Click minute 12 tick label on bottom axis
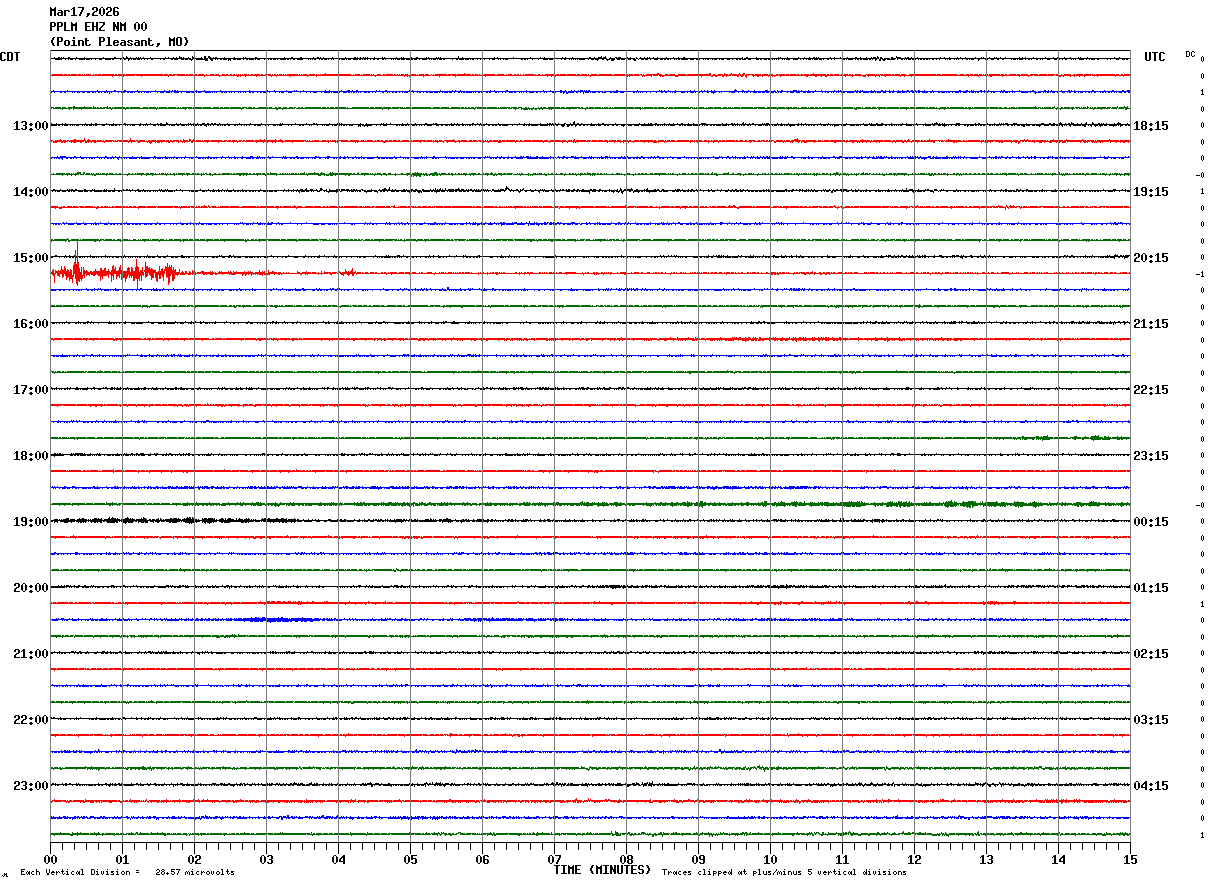This screenshot has width=1210, height=886. pos(914,859)
